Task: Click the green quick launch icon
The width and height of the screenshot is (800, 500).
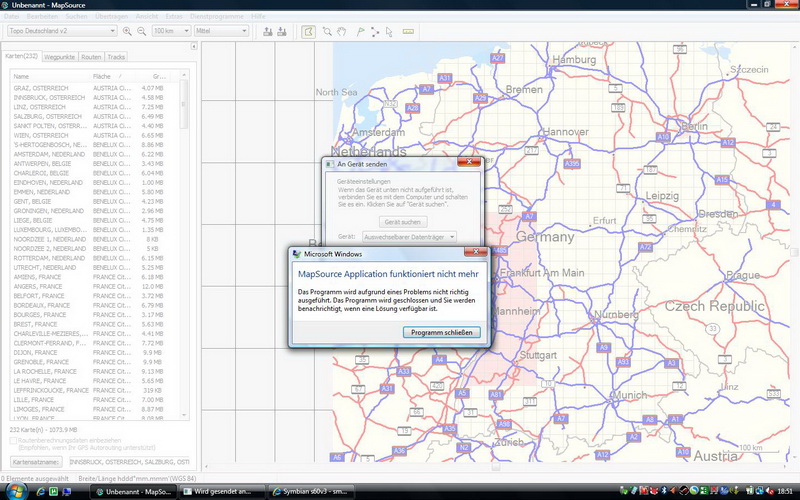Action: (x=54, y=492)
